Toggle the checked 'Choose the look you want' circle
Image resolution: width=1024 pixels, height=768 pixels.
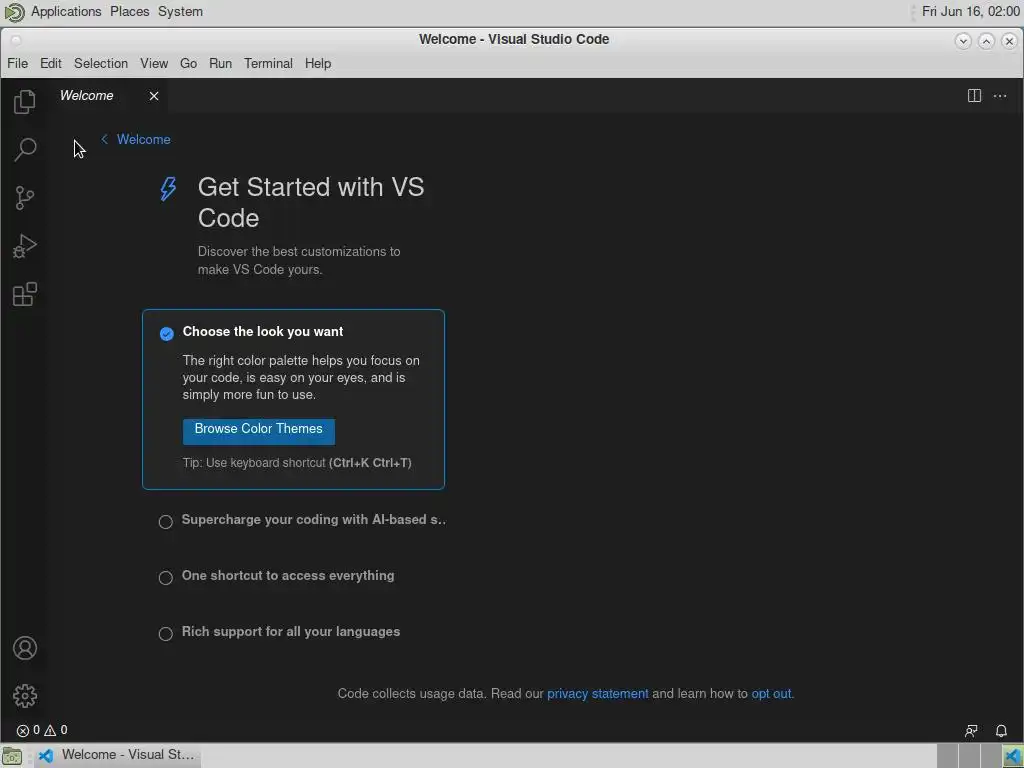tap(167, 334)
